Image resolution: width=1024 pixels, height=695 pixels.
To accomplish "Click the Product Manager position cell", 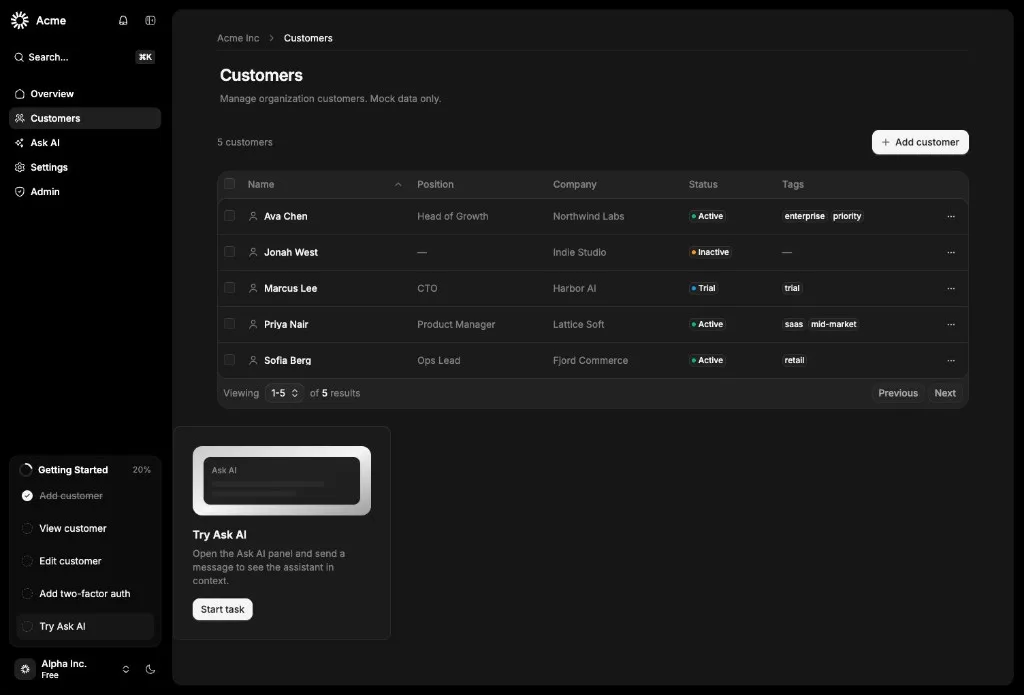I will [456, 324].
